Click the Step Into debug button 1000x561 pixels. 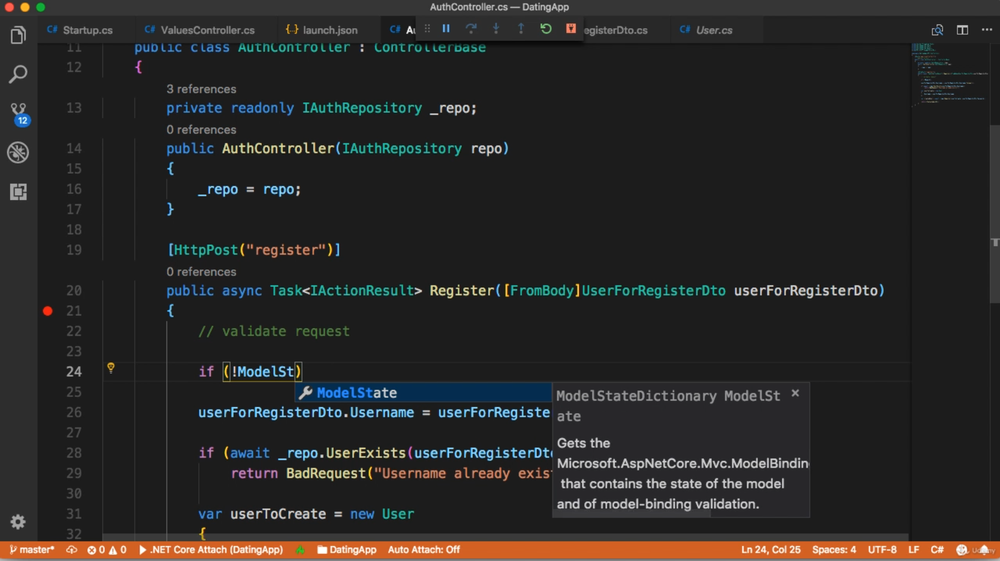[x=496, y=29]
